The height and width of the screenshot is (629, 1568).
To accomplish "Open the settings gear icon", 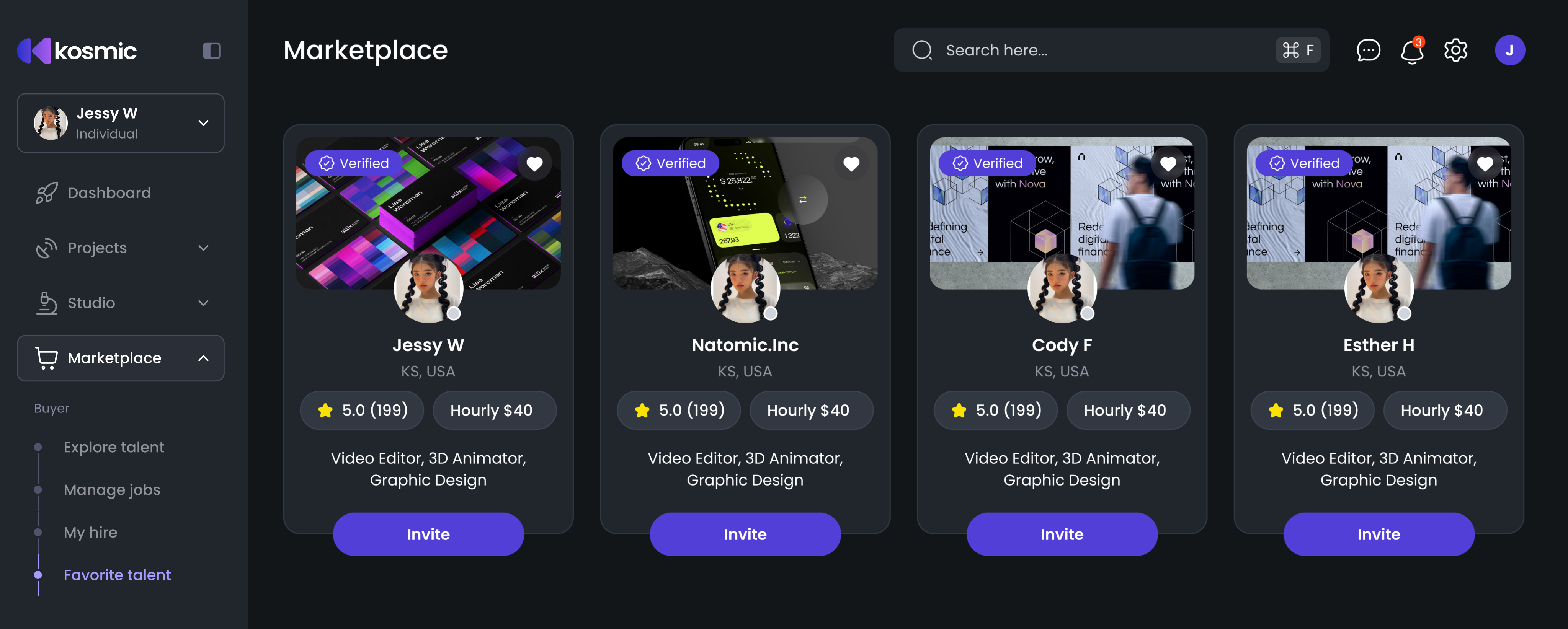I will [1455, 50].
